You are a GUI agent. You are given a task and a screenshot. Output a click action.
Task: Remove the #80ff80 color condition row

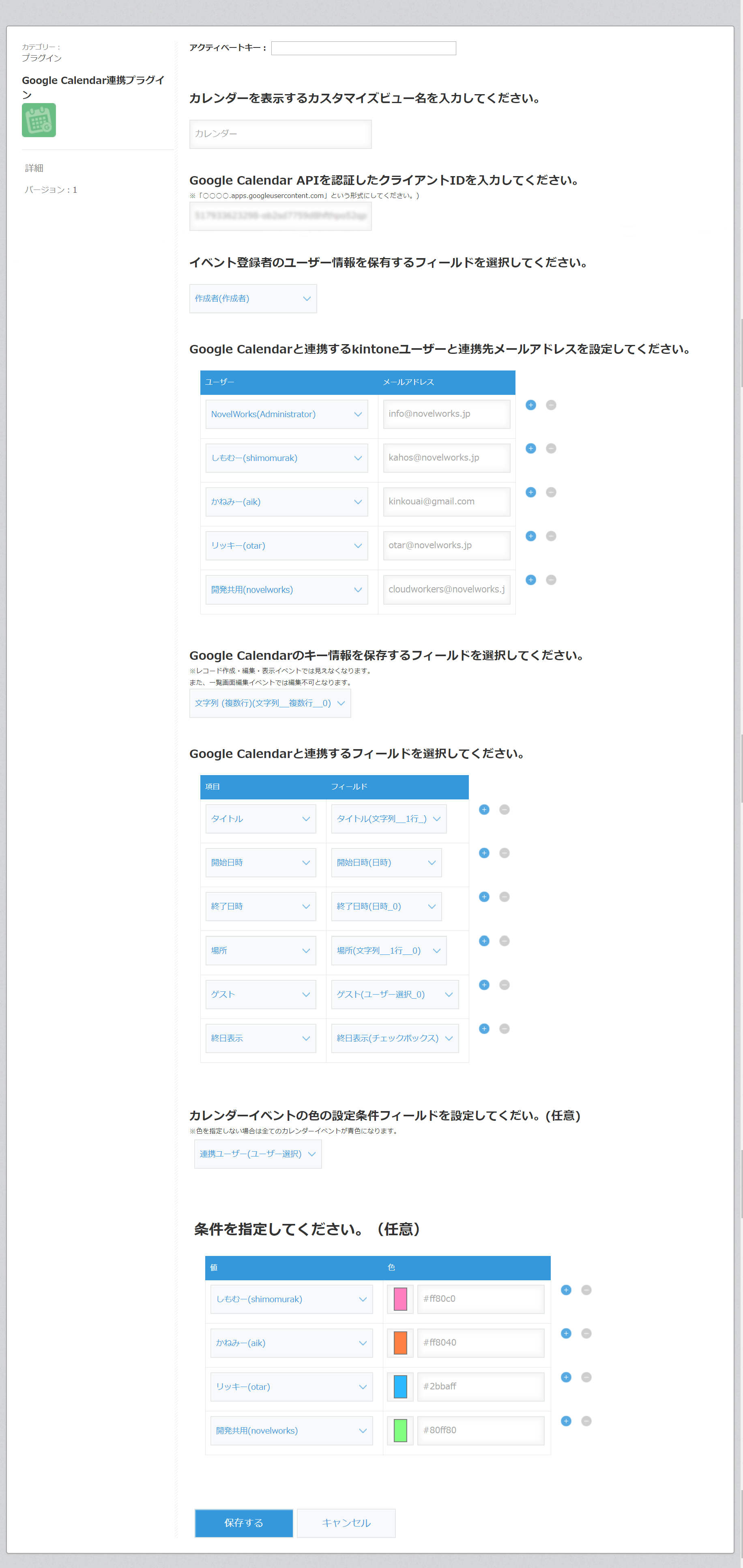coord(586,1421)
